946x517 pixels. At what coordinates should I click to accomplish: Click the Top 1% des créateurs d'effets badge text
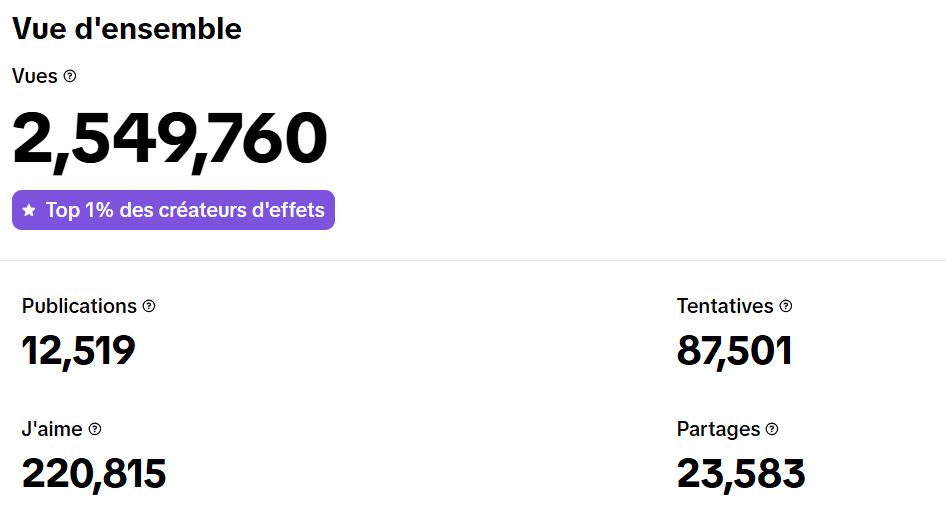tap(185, 210)
